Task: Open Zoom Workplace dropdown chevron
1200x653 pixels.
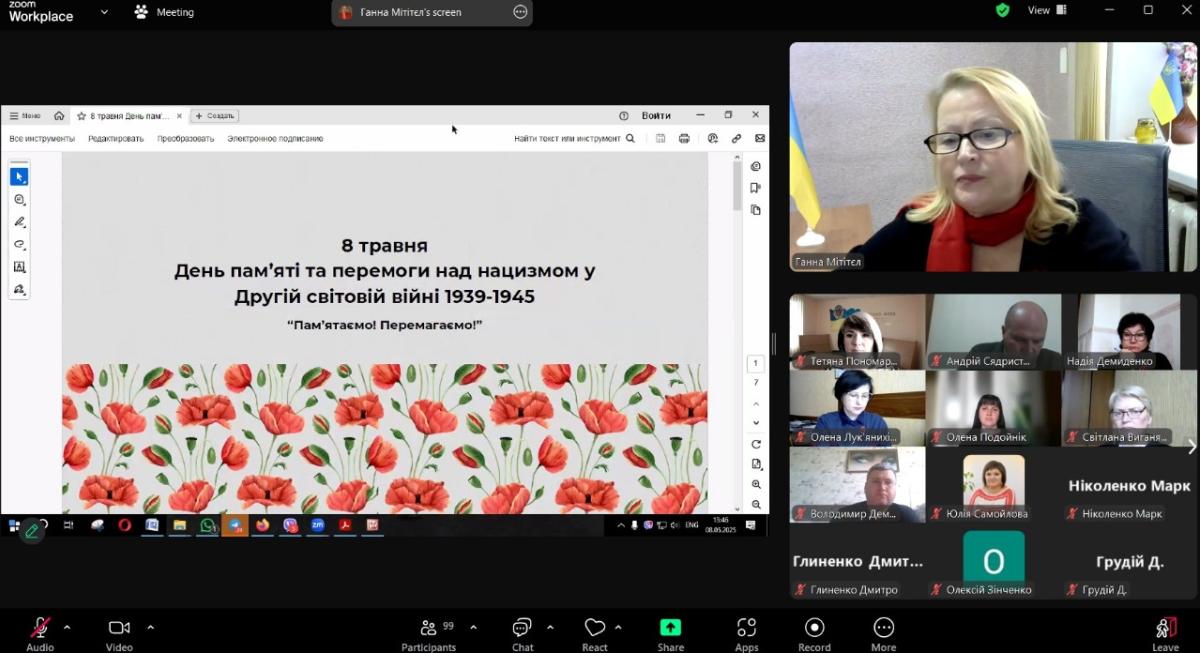Action: pos(104,13)
